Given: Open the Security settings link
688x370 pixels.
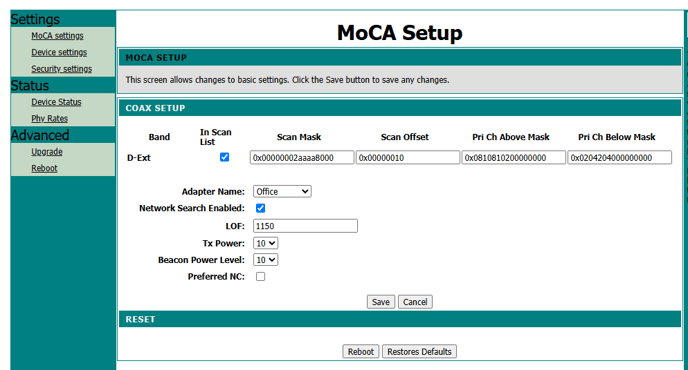Looking at the screenshot, I should click(61, 69).
